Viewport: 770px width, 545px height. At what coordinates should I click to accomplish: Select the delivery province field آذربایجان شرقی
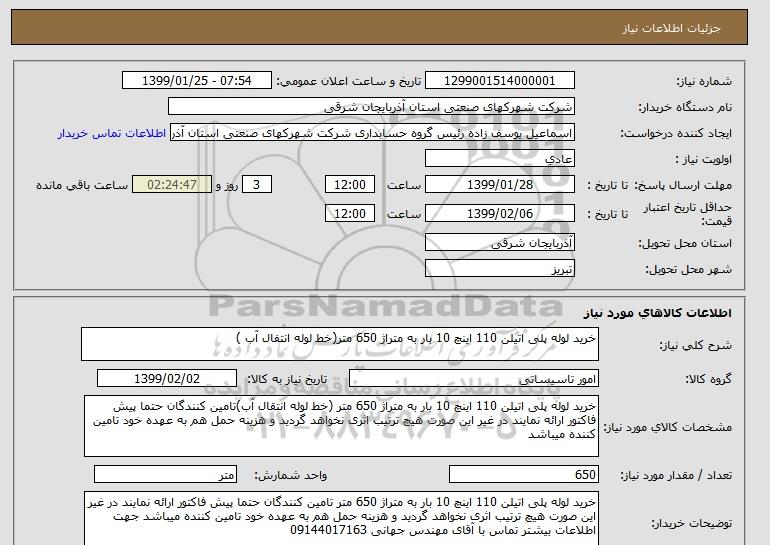499,243
